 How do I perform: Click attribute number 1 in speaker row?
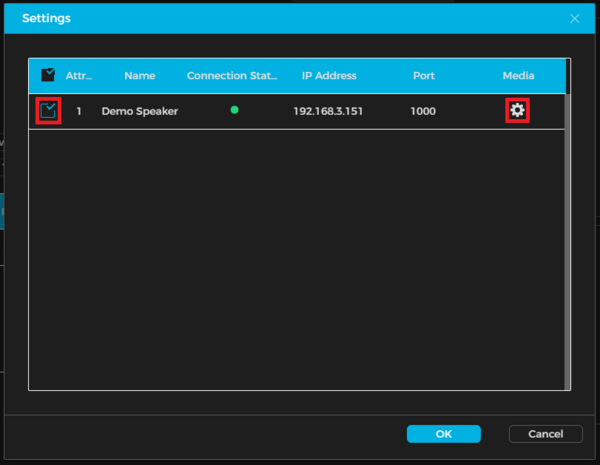79,111
